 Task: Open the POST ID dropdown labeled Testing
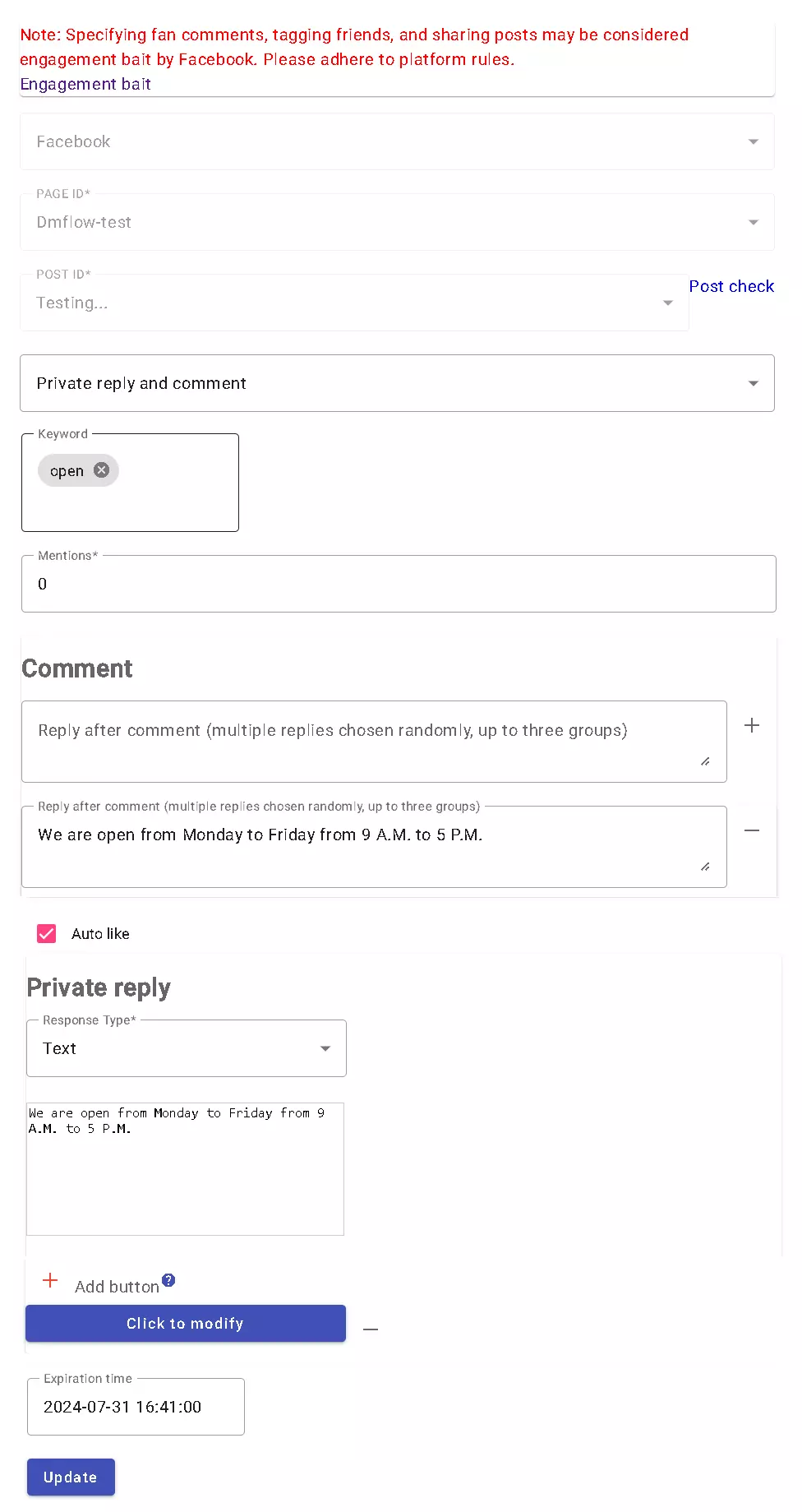[x=667, y=303]
